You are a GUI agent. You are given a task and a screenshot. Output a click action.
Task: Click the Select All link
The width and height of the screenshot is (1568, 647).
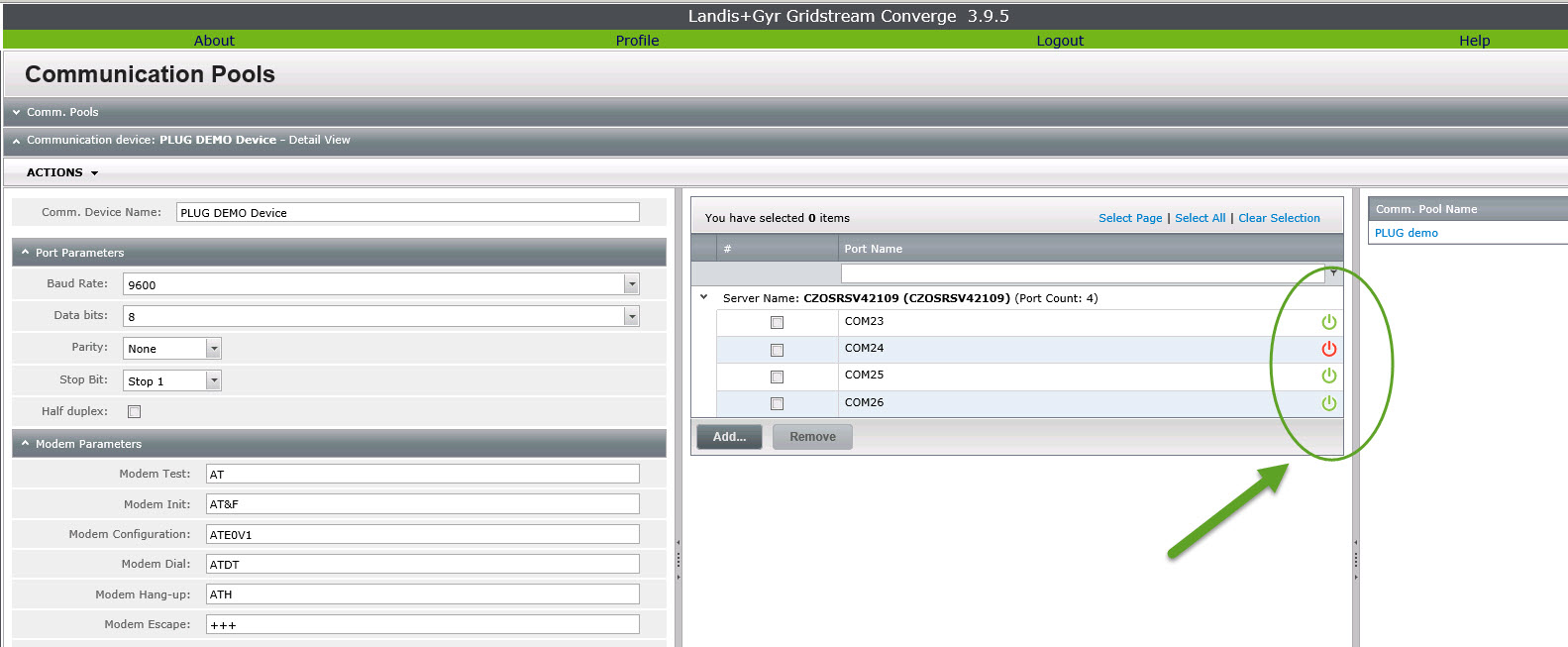click(1200, 218)
